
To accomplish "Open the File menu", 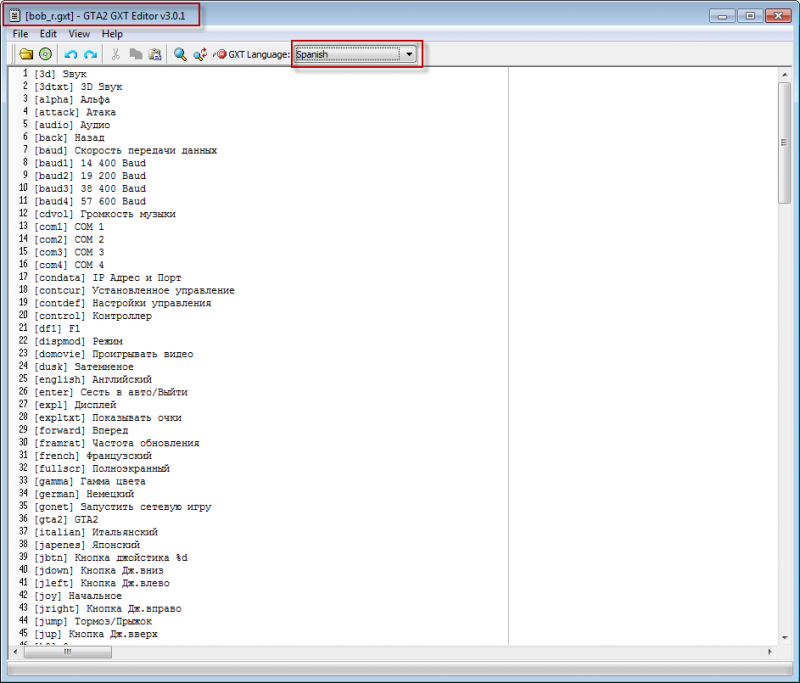I will [x=20, y=34].
